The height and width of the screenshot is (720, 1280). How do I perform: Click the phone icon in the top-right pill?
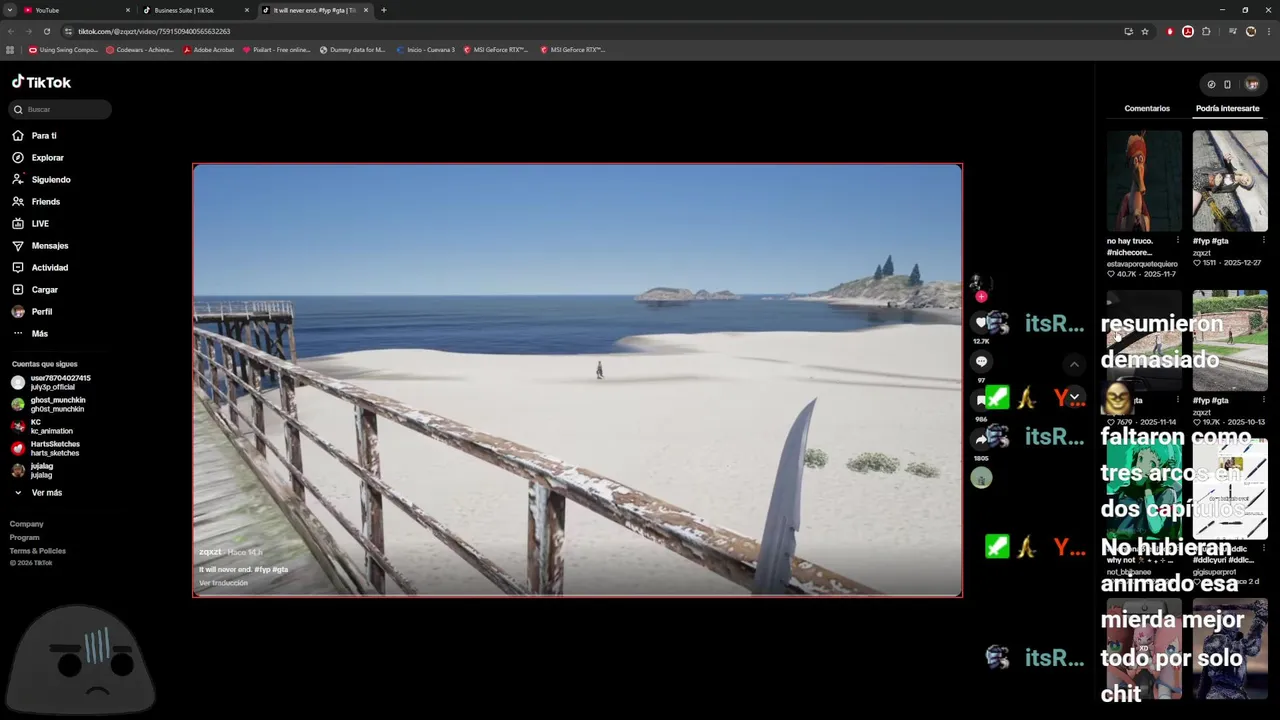pos(1227,84)
